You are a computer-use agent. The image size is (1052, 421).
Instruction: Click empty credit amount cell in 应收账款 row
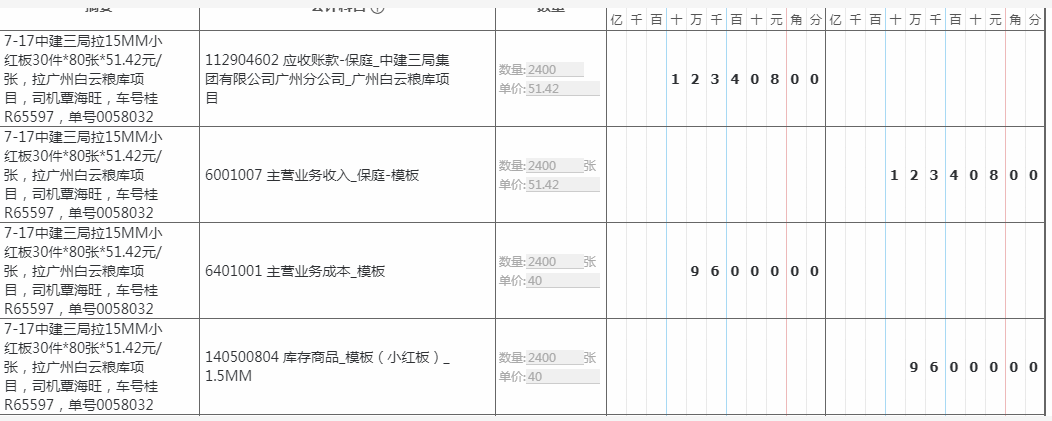[935, 79]
